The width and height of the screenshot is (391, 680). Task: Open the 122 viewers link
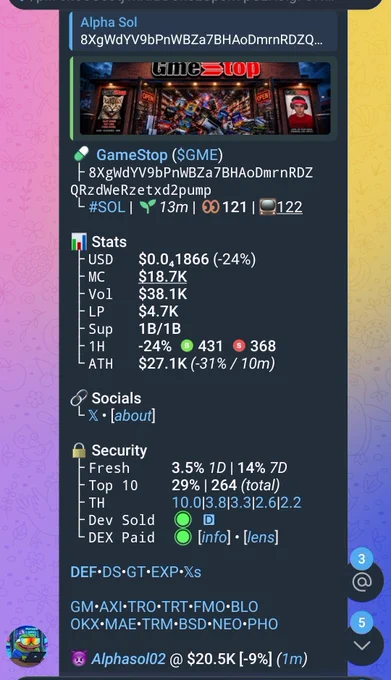[290, 207]
